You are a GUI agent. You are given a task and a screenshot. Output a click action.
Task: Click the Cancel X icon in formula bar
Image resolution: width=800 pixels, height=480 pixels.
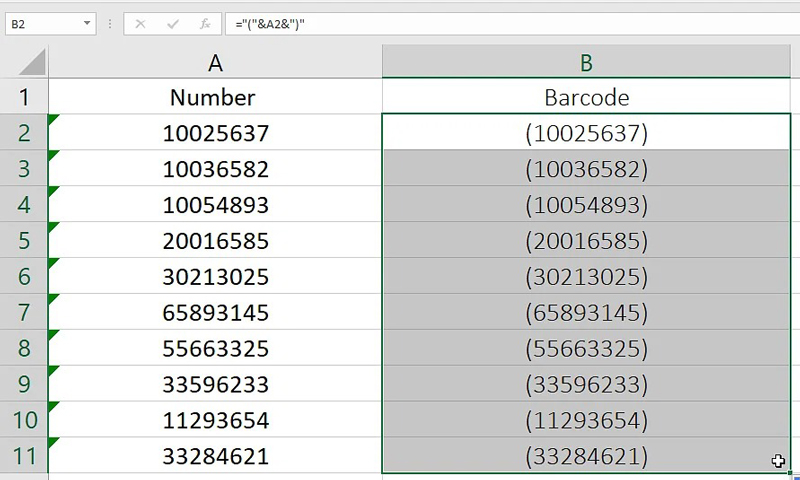[x=140, y=23]
